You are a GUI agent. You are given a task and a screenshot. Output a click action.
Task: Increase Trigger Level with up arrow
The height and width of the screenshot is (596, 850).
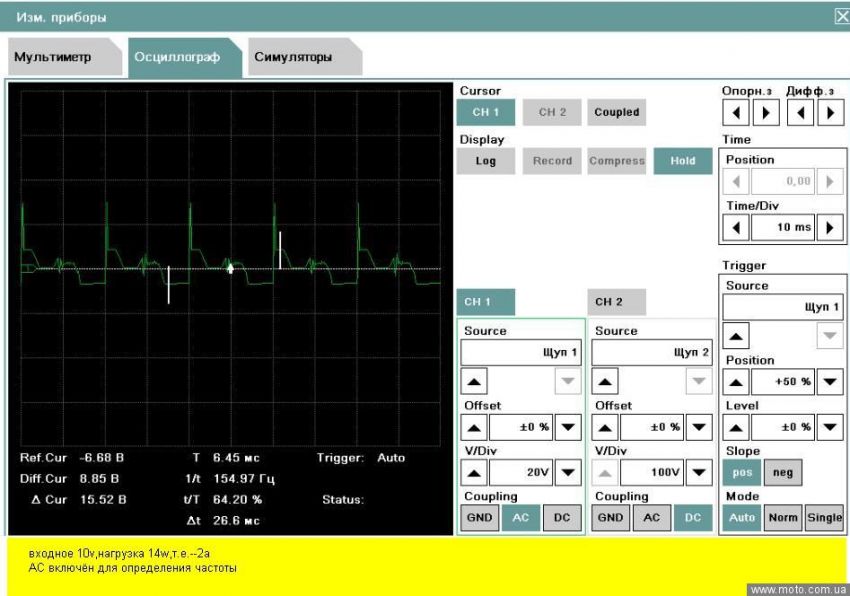click(736, 427)
